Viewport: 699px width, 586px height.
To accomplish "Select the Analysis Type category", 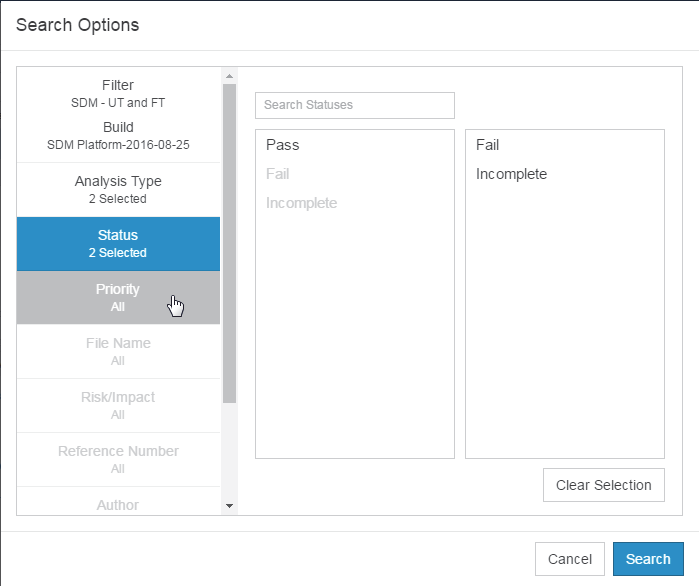I will (118, 190).
